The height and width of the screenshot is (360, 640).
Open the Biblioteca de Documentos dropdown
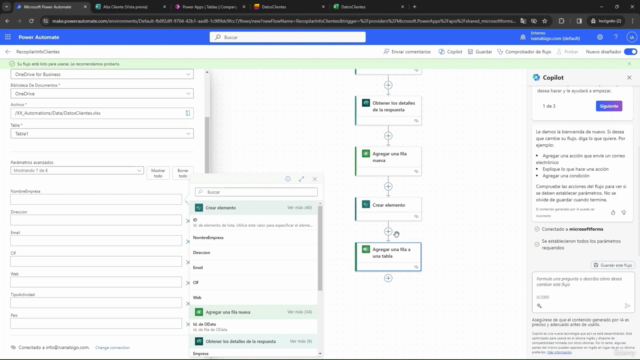102,93
